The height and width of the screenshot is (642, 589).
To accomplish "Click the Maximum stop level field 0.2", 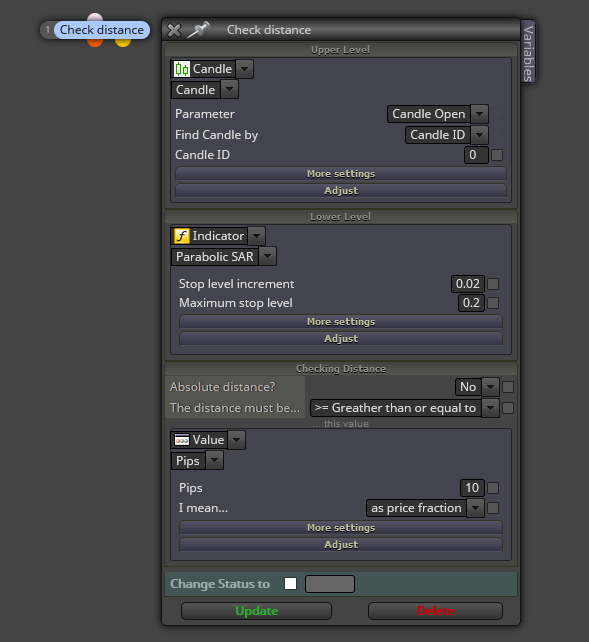I will click(471, 303).
